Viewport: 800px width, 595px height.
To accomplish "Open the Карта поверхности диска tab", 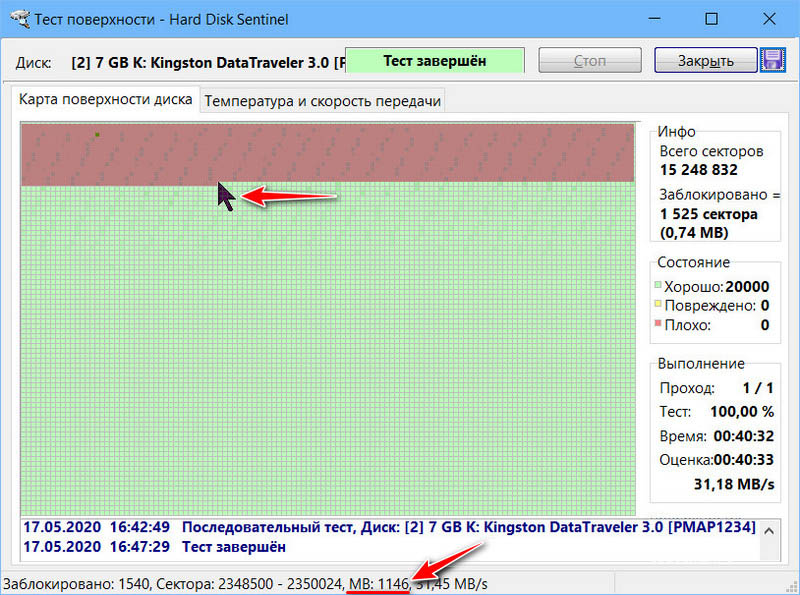I will click(x=105, y=100).
